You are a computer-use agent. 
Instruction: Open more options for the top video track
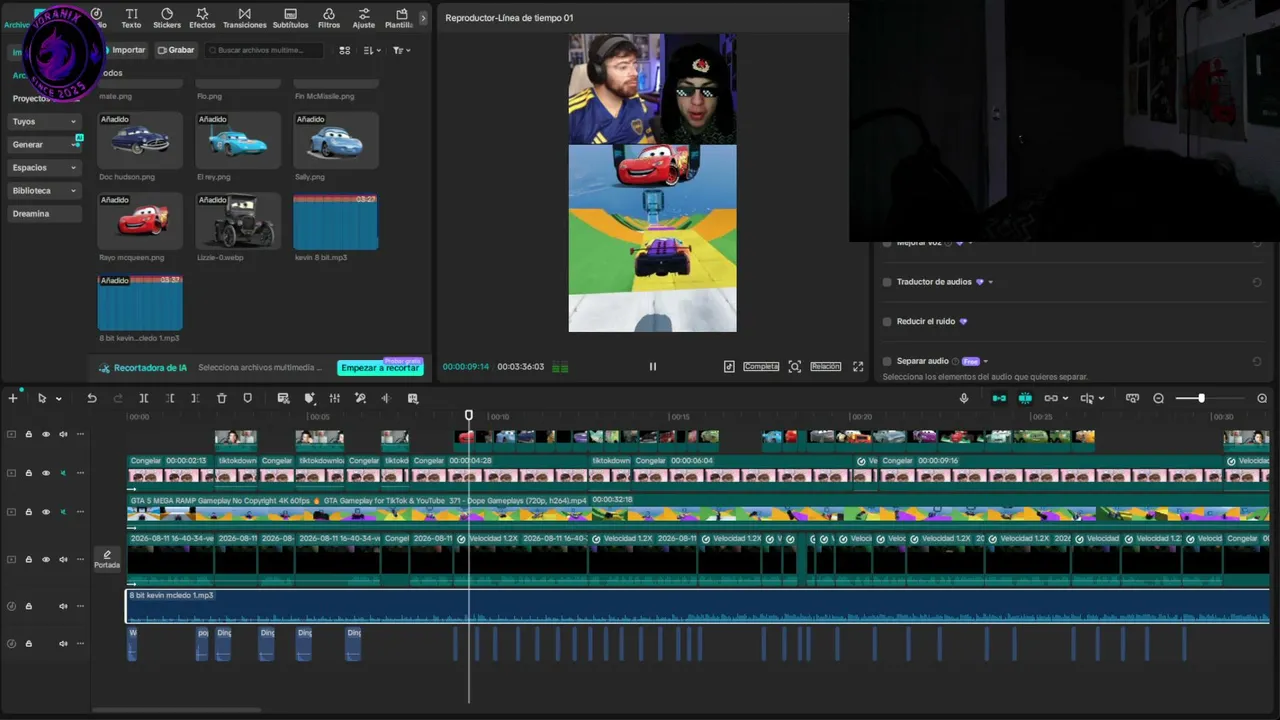80,434
